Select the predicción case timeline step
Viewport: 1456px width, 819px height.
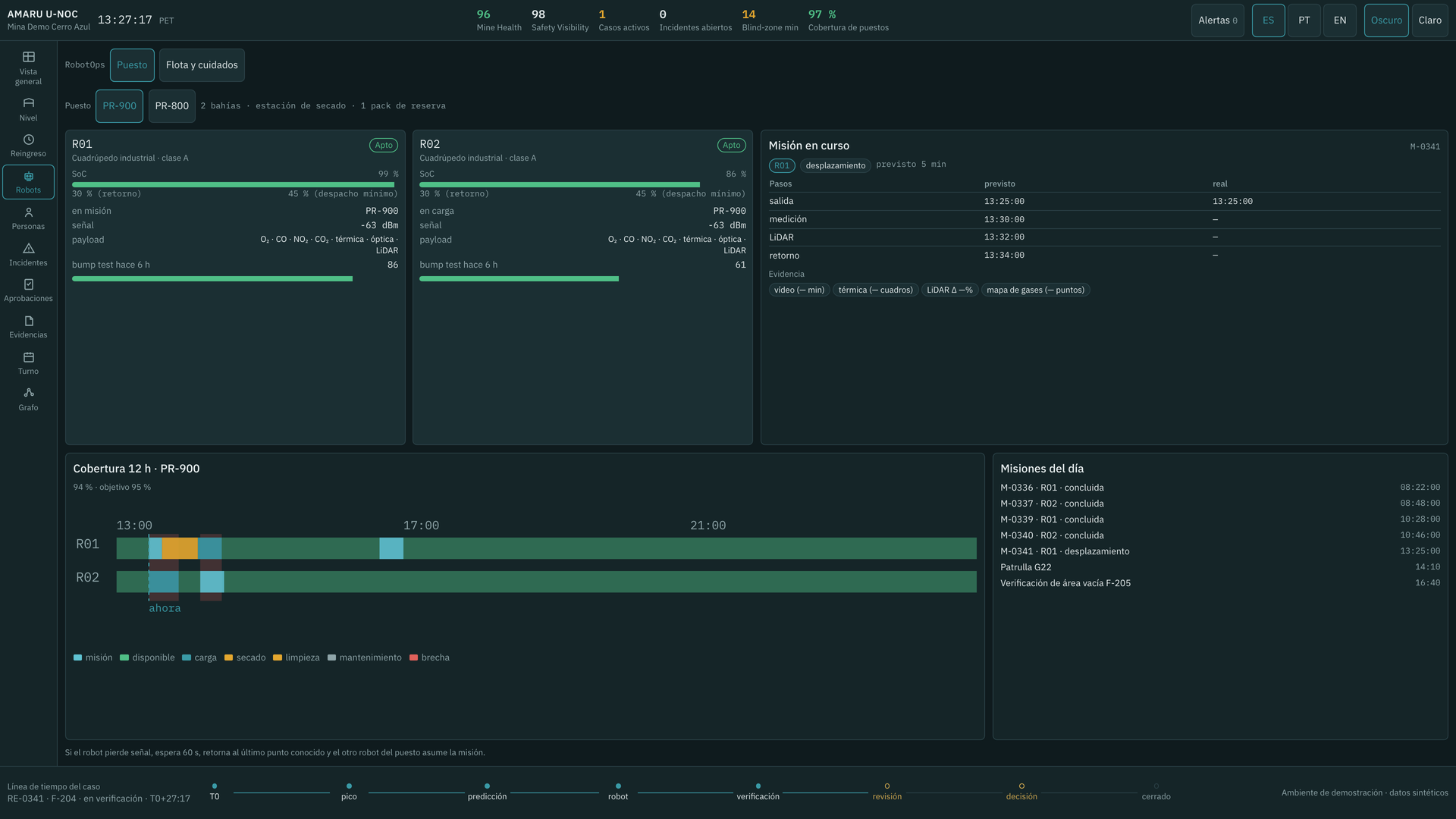pos(487,791)
